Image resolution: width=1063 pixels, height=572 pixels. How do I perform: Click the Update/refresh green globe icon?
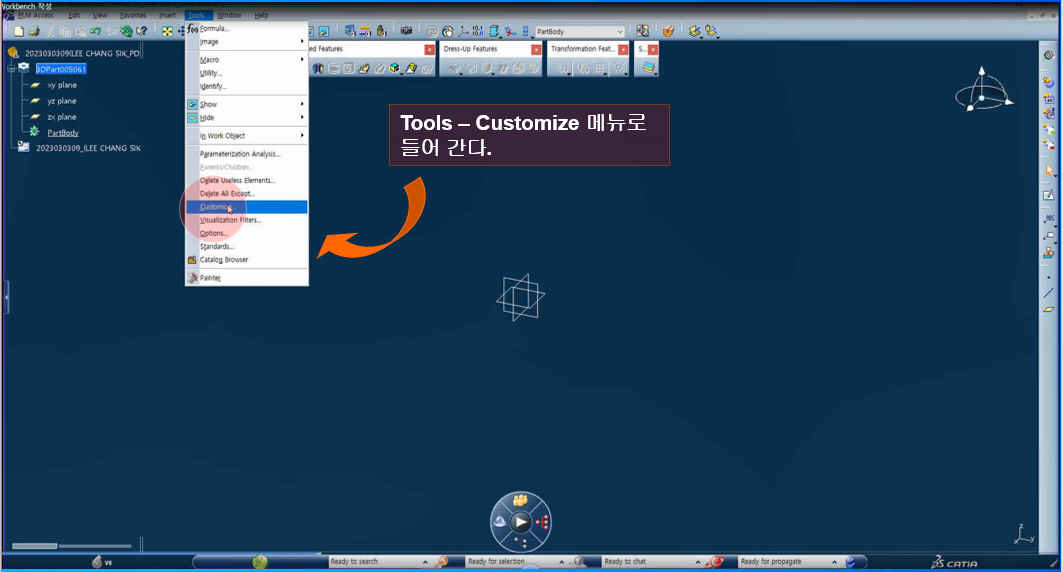tap(126, 31)
